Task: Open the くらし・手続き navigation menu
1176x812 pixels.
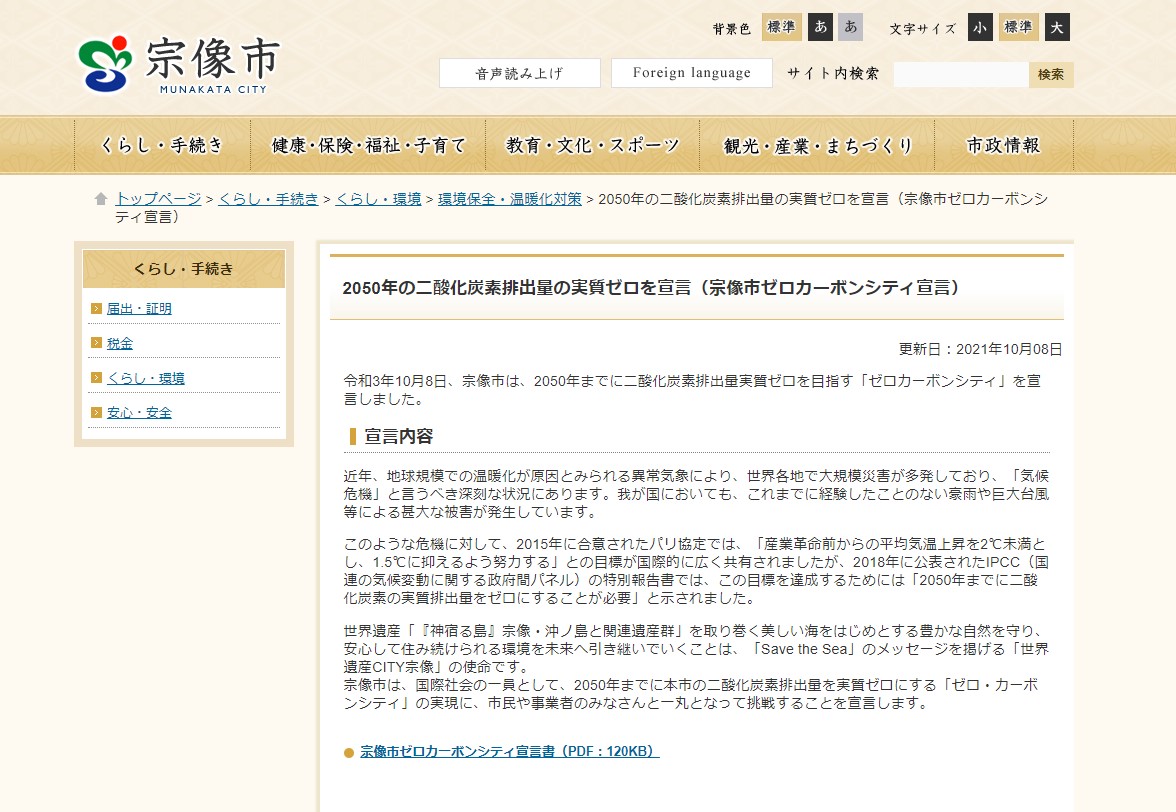Action: [x=162, y=146]
